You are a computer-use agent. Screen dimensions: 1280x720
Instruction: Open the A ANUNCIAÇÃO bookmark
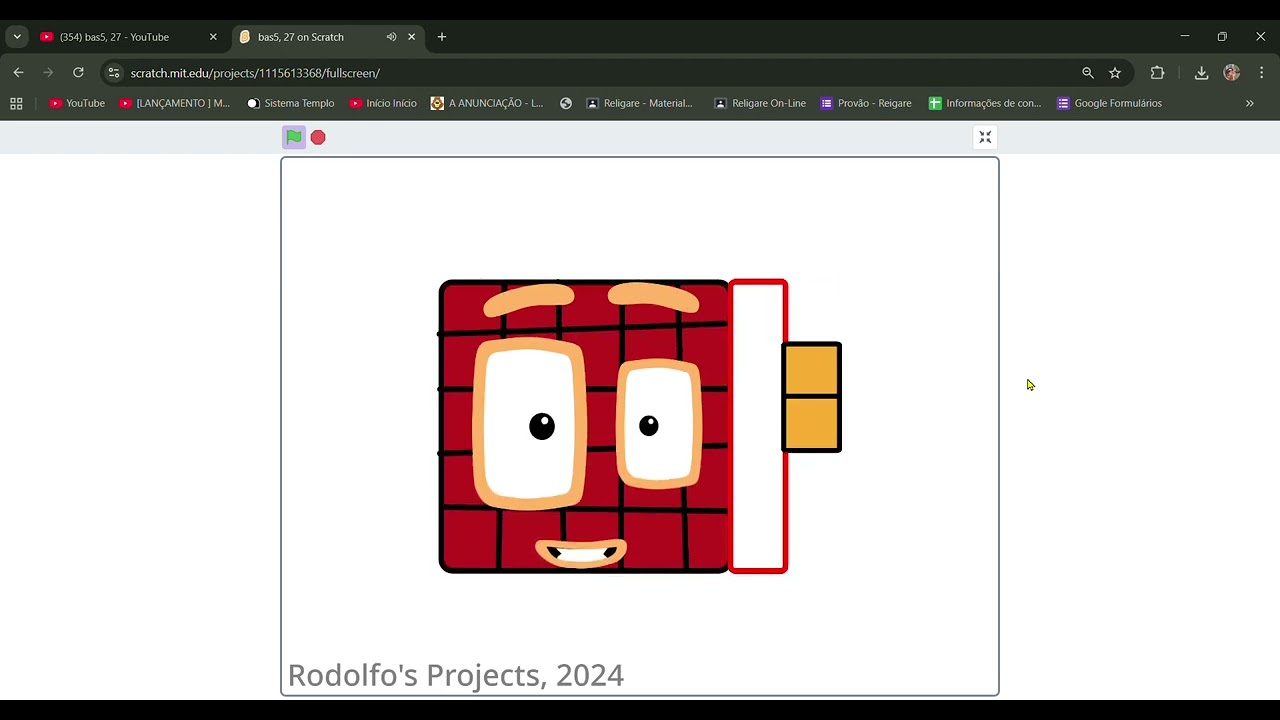coord(487,103)
